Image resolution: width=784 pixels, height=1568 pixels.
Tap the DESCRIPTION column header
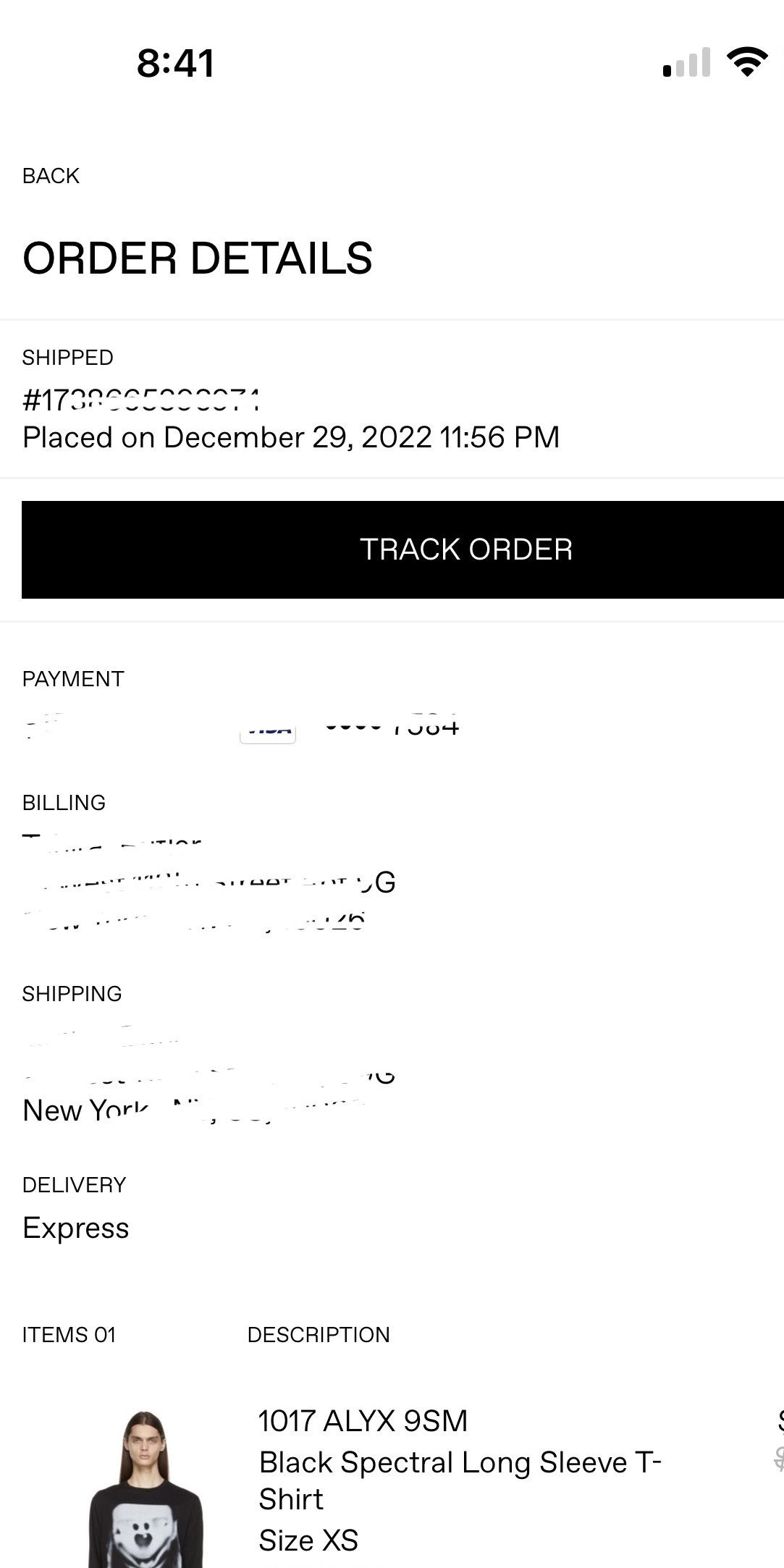point(319,1335)
